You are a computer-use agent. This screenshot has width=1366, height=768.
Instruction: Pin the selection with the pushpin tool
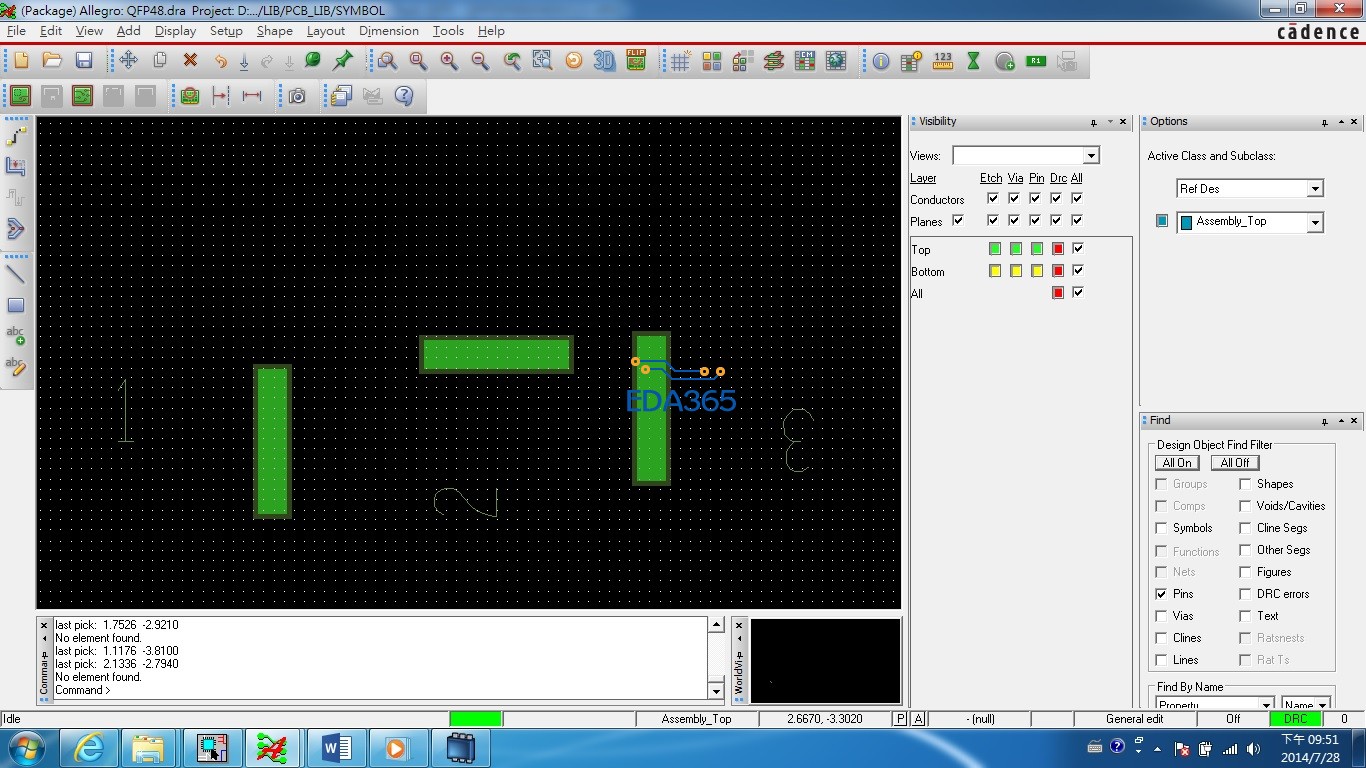point(343,61)
